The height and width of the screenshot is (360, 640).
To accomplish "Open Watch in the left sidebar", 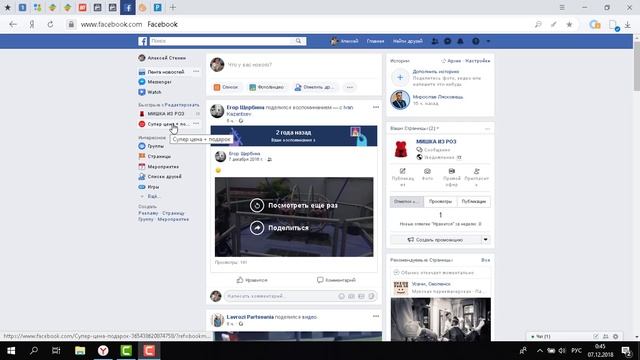I will point(154,92).
